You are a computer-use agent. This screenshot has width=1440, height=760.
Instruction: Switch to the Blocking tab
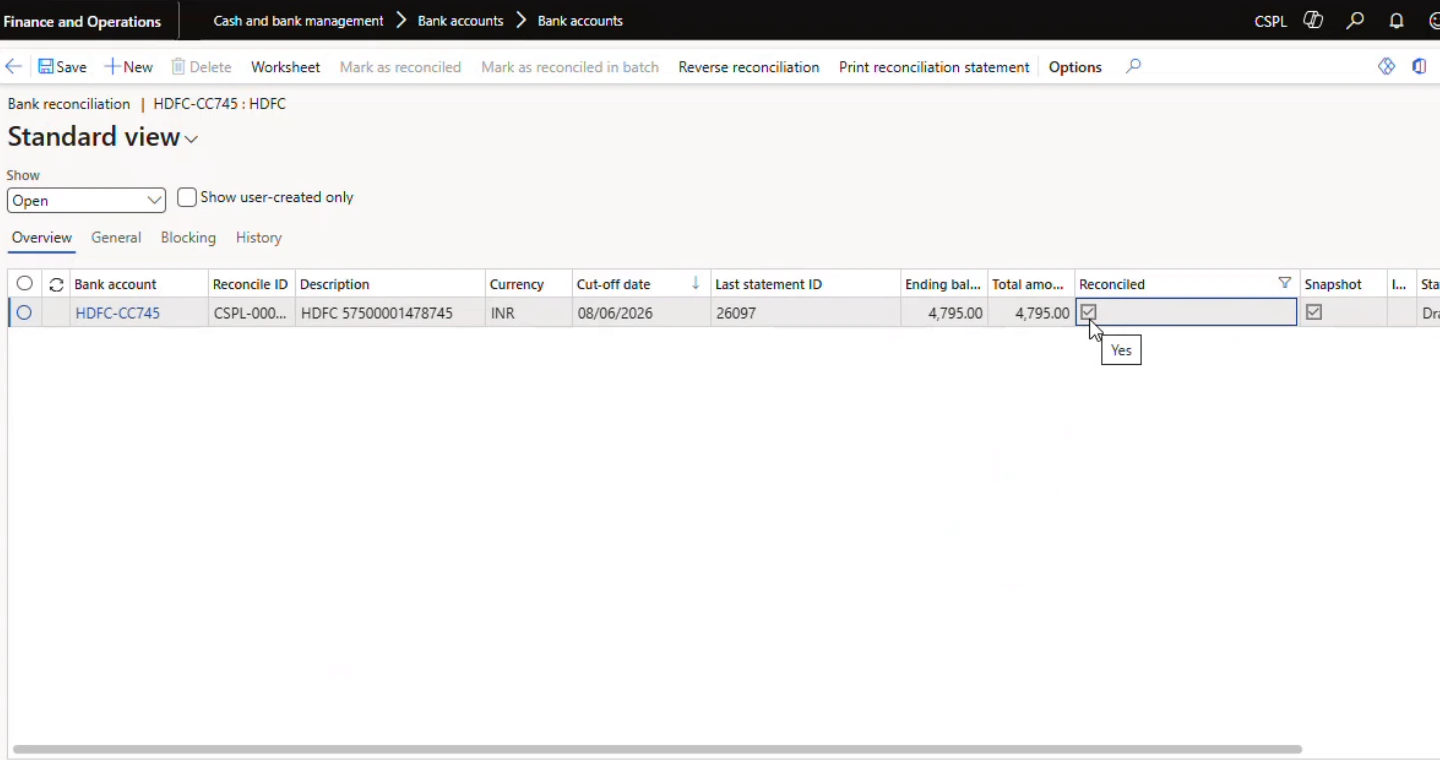click(188, 238)
